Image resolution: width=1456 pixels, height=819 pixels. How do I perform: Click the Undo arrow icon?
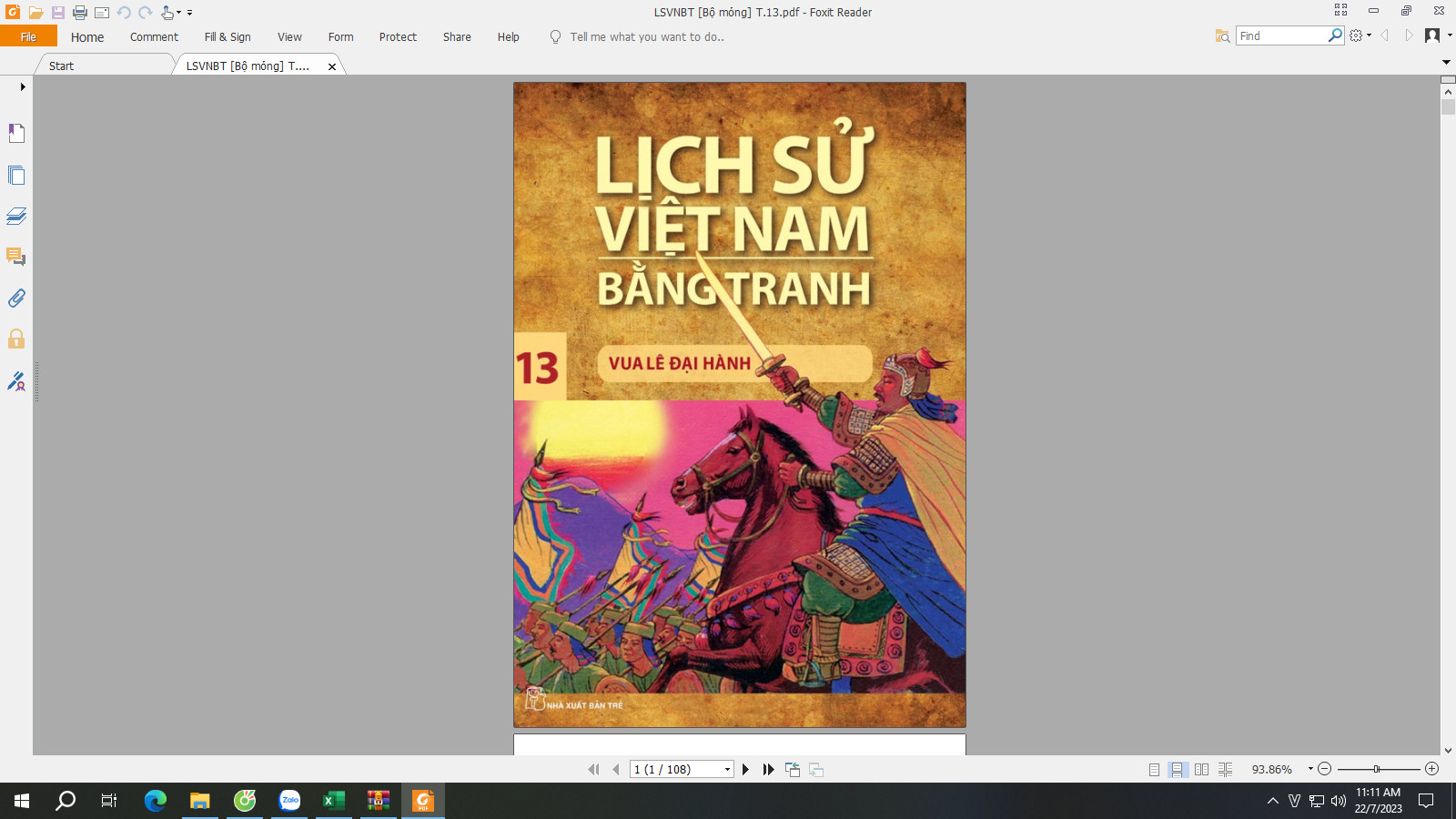click(x=124, y=13)
